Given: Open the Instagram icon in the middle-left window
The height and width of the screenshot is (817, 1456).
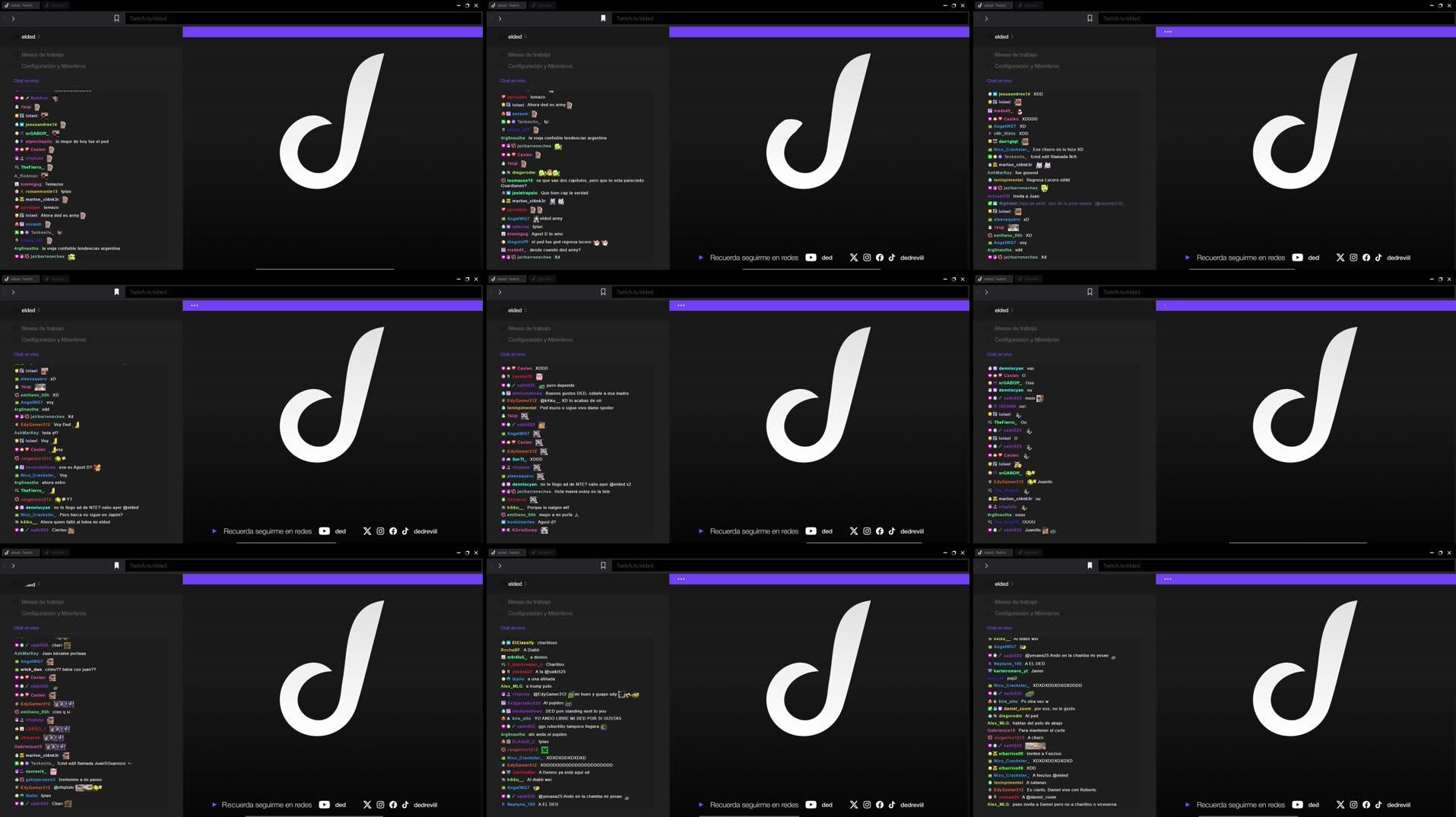Looking at the screenshot, I should tap(380, 531).
